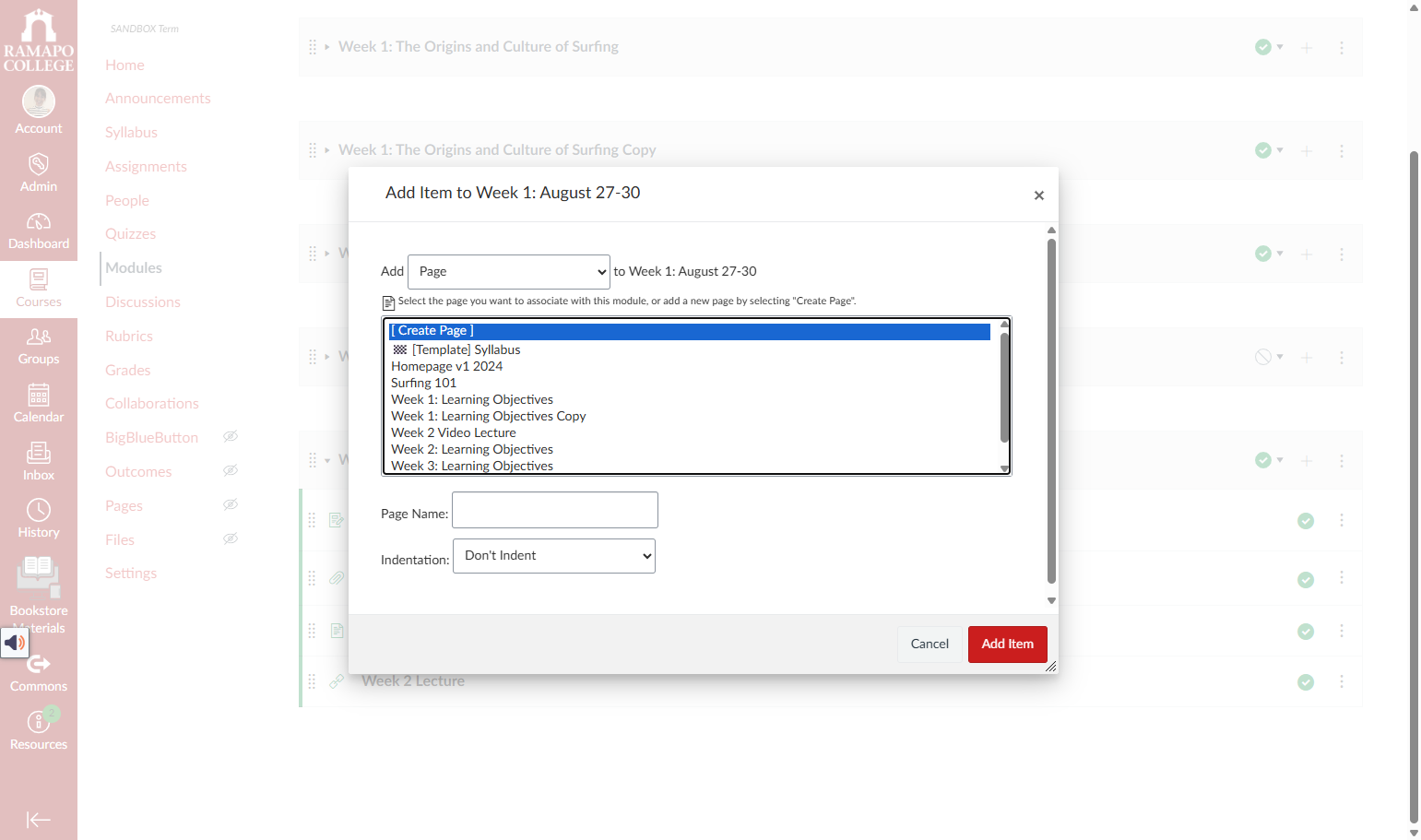Toggle visibility eye for BigBlueButton
This screenshot has width=1421, height=840.
click(231, 436)
